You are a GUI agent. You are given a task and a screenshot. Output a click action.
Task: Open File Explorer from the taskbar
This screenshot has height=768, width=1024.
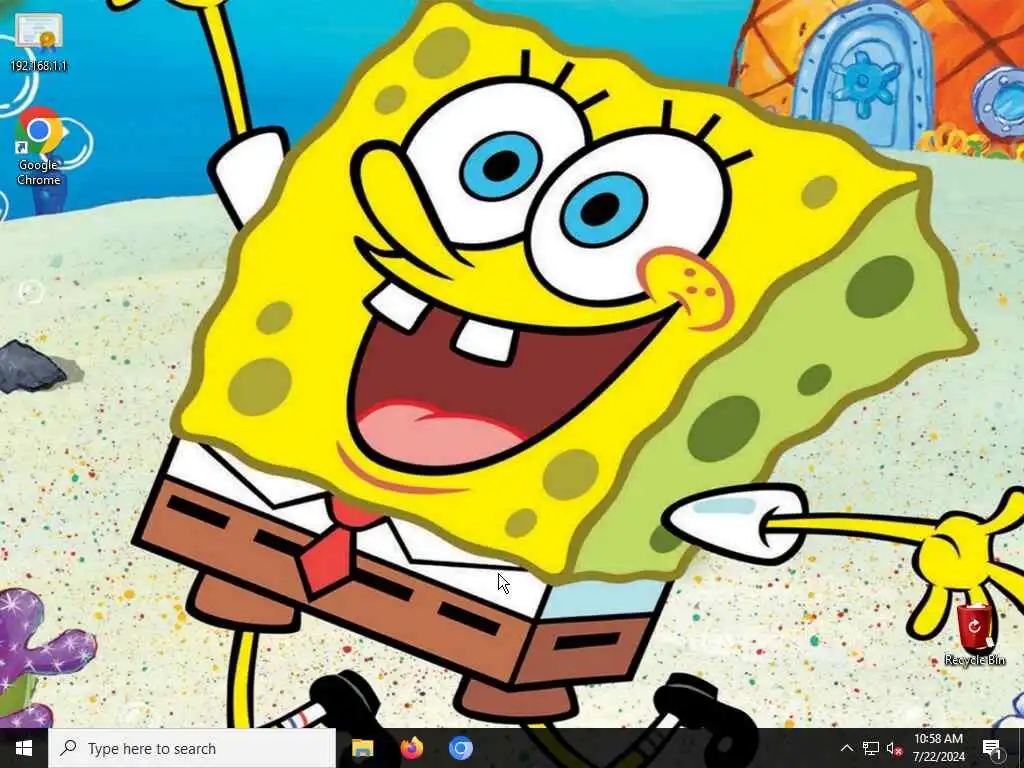pyautogui.click(x=362, y=748)
